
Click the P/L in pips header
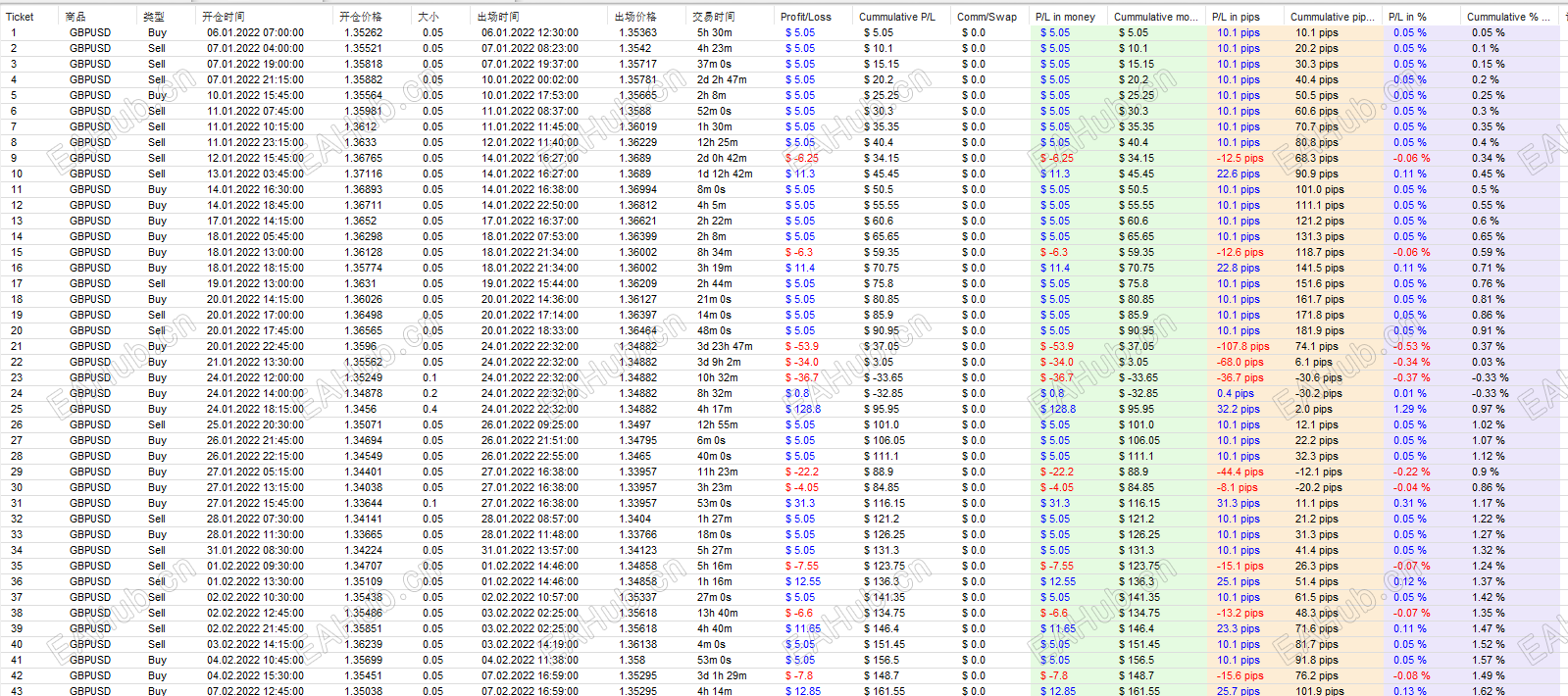[x=1237, y=17]
